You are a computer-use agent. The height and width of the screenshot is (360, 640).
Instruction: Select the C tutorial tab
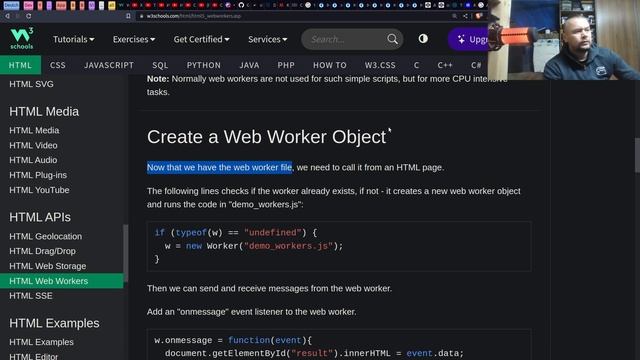(416, 65)
